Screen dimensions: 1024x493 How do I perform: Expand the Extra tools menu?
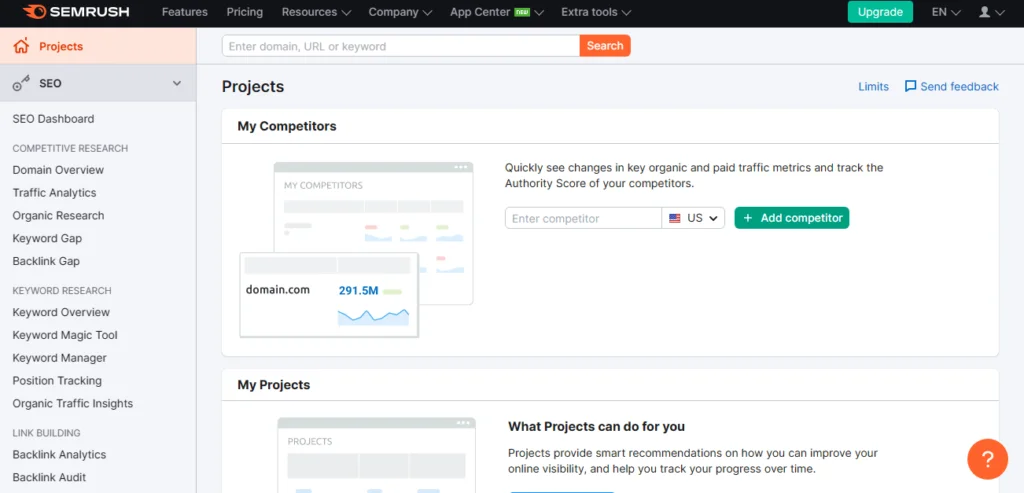[x=596, y=12]
